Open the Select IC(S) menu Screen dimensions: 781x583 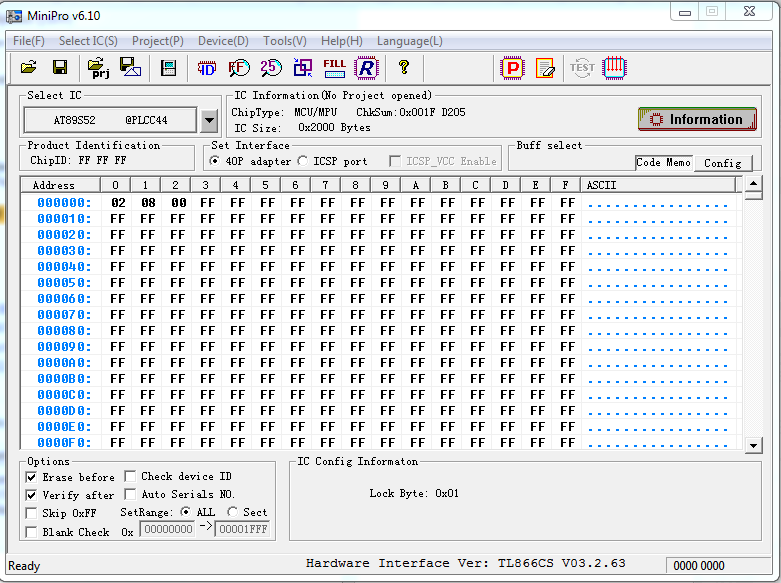click(88, 41)
